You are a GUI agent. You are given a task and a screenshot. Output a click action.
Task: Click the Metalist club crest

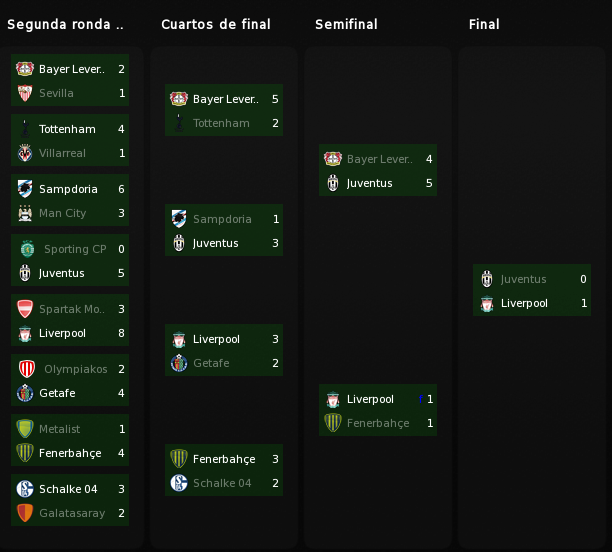coord(25,429)
